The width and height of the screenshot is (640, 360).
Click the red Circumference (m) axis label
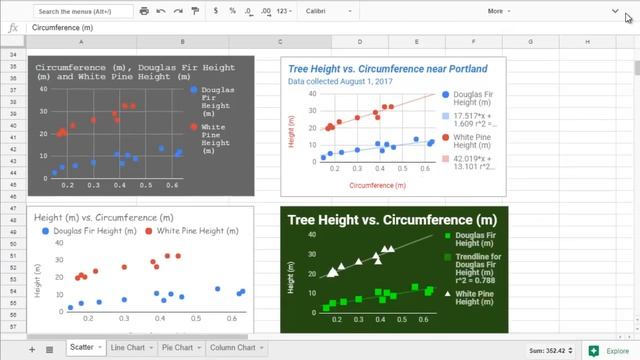pyautogui.click(x=377, y=185)
